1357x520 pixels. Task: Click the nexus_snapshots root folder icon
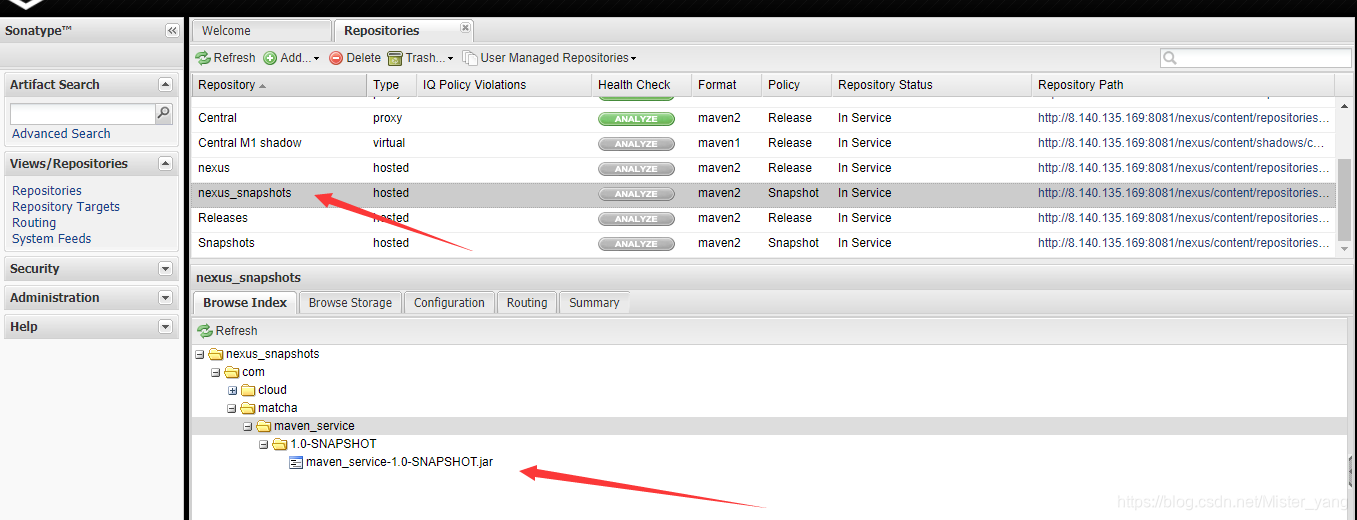(215, 354)
